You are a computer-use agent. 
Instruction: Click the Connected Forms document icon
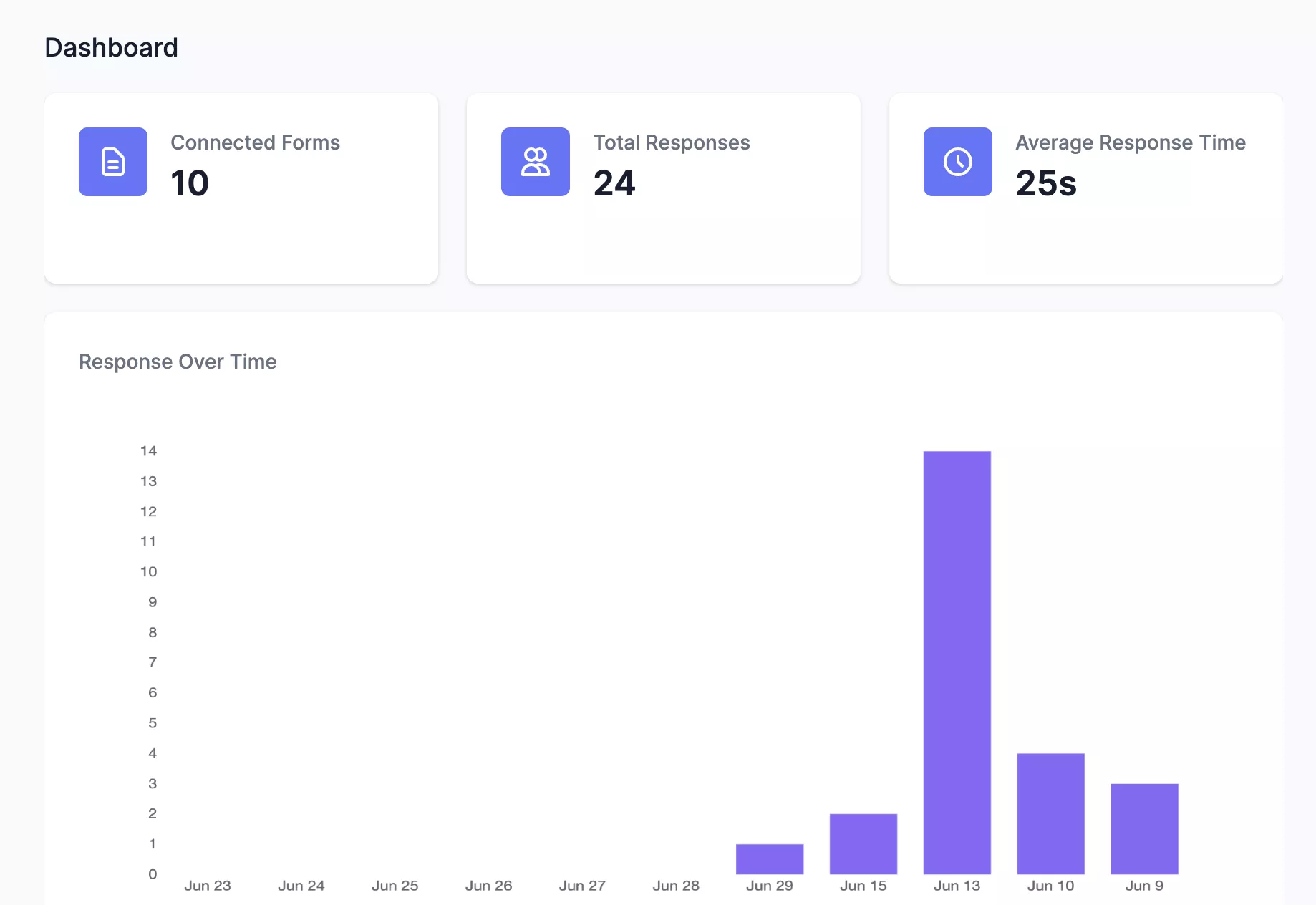112,162
